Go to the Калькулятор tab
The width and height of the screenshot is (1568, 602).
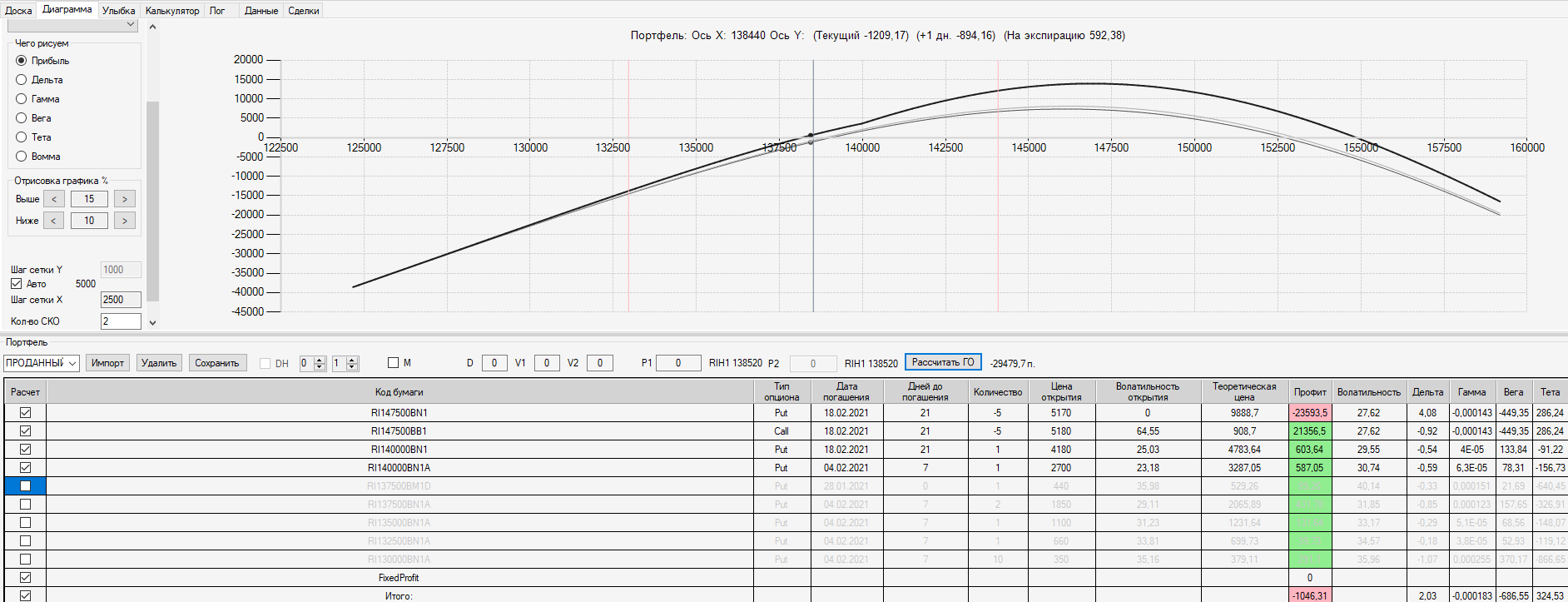pyautogui.click(x=172, y=11)
